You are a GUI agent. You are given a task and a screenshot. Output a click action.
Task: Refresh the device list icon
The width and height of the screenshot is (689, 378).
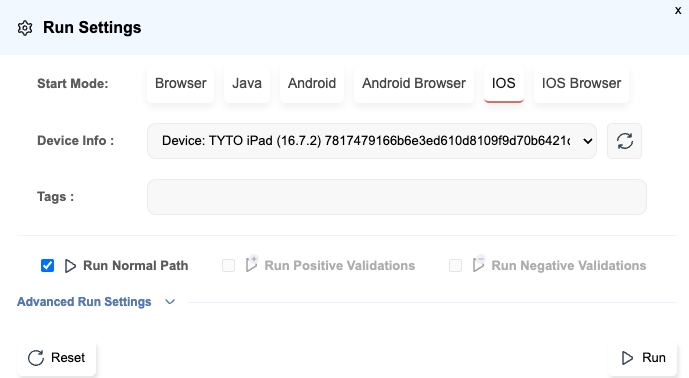[x=624, y=141]
